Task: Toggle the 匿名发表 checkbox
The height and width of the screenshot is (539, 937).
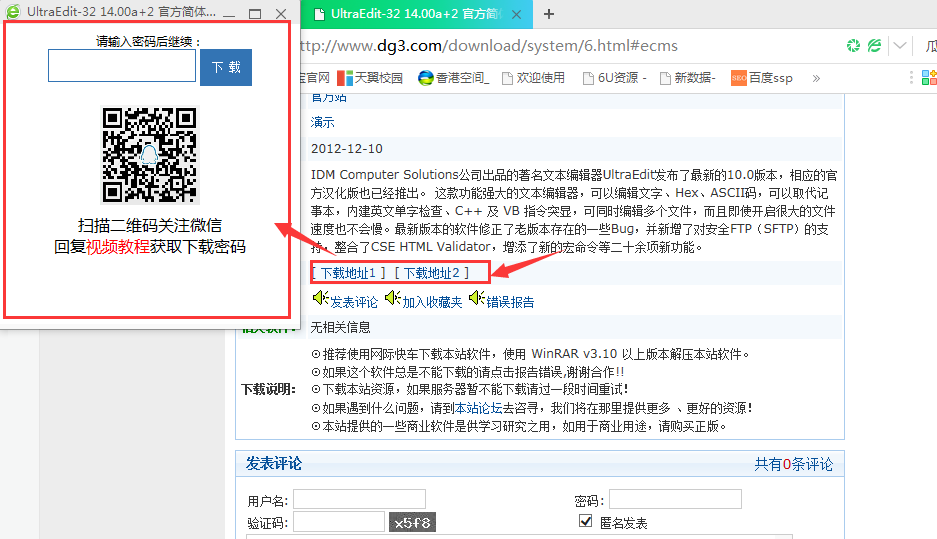Action: 586,521
